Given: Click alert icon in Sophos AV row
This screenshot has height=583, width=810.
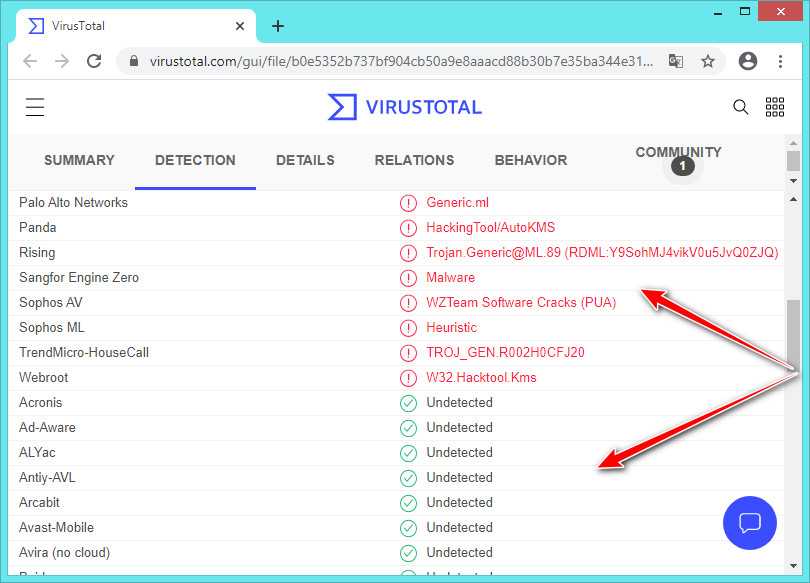Looking at the screenshot, I should pos(408,303).
